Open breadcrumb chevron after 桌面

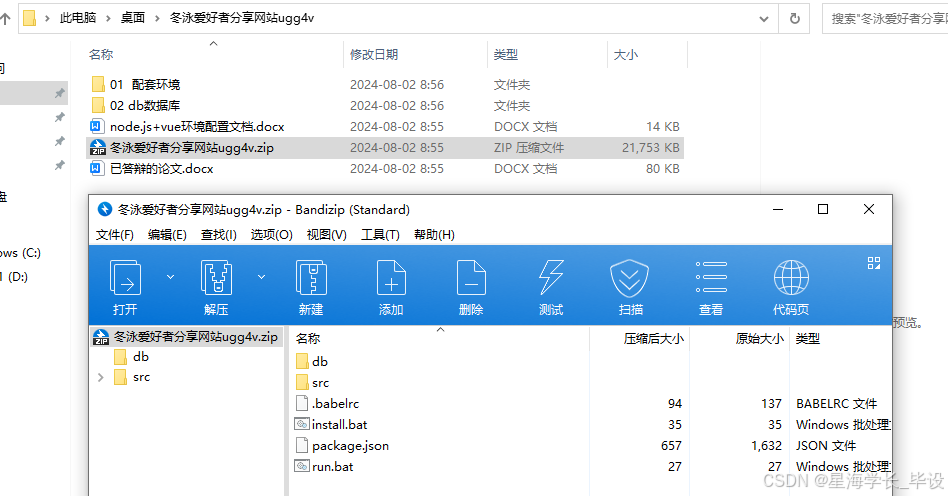click(157, 19)
